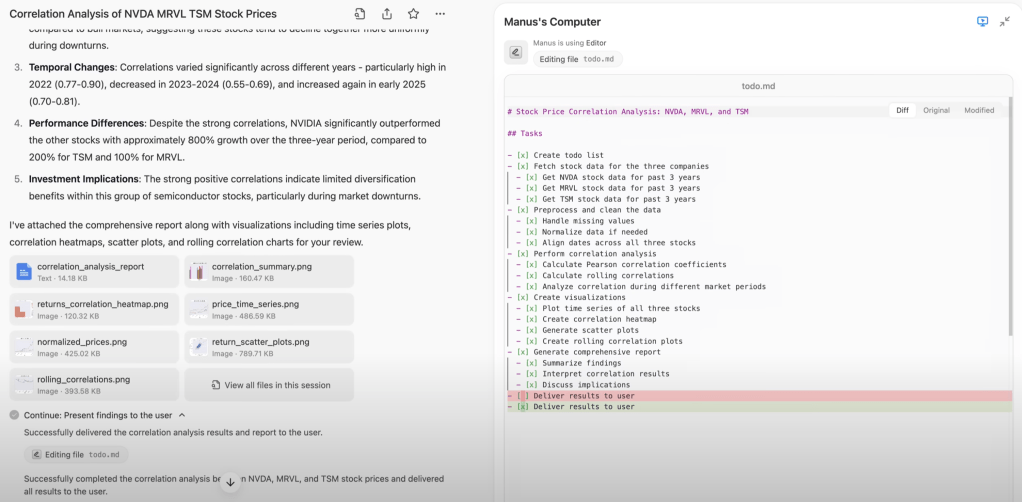The width and height of the screenshot is (1022, 502).
Task: Click the blue screen playback icon
Action: point(982,21)
